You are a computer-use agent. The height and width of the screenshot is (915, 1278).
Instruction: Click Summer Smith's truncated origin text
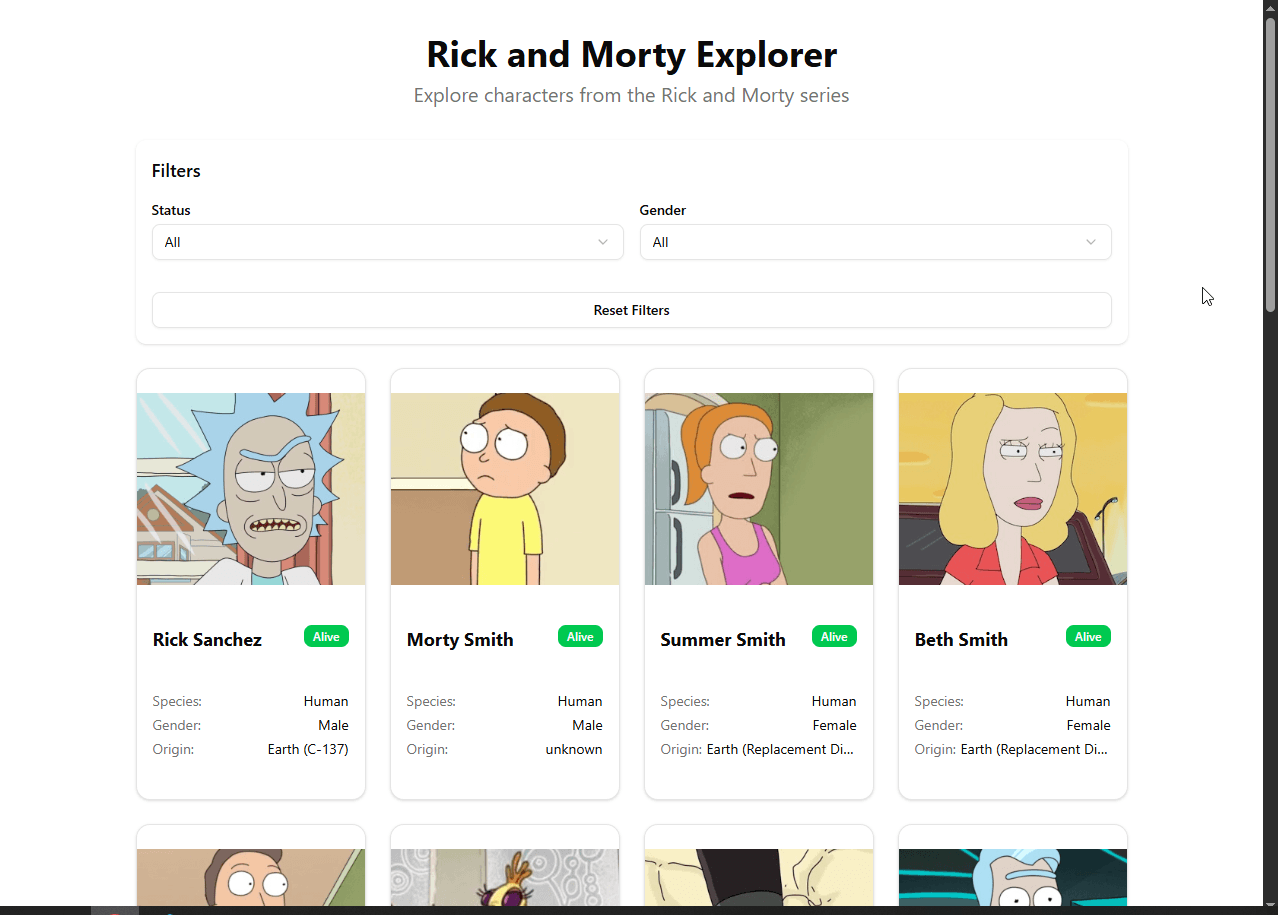click(x=782, y=749)
